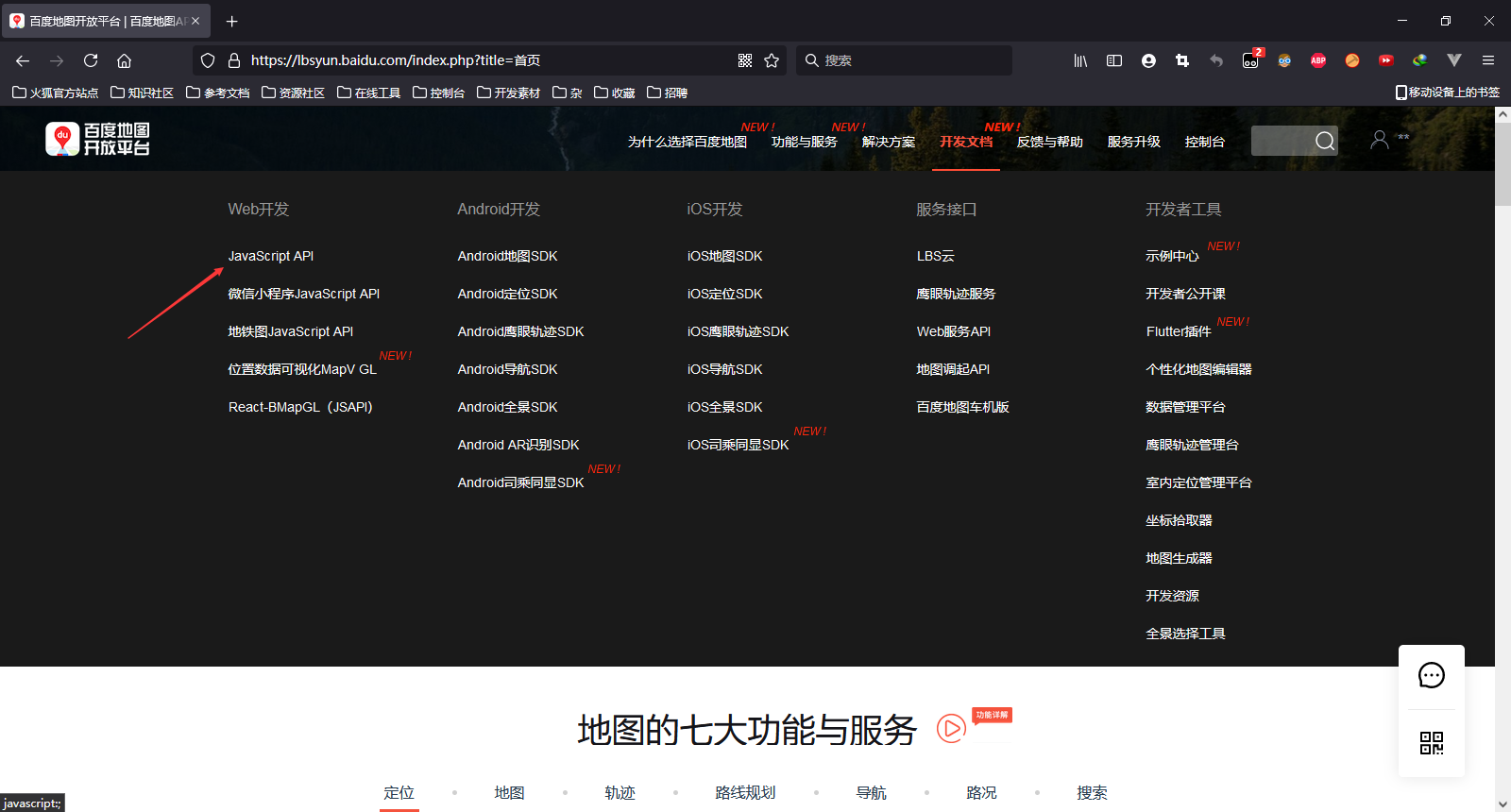Open the Firefox account icon
This screenshot has height=812, width=1511.
[x=1148, y=60]
